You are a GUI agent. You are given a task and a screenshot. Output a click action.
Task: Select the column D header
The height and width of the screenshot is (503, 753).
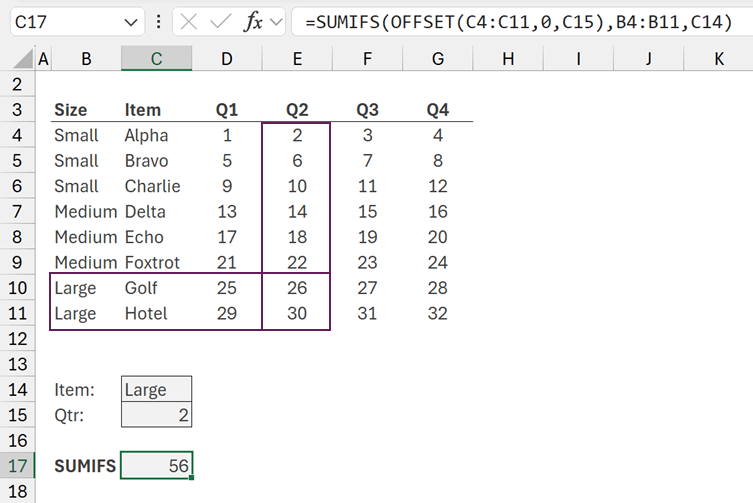pos(227,60)
